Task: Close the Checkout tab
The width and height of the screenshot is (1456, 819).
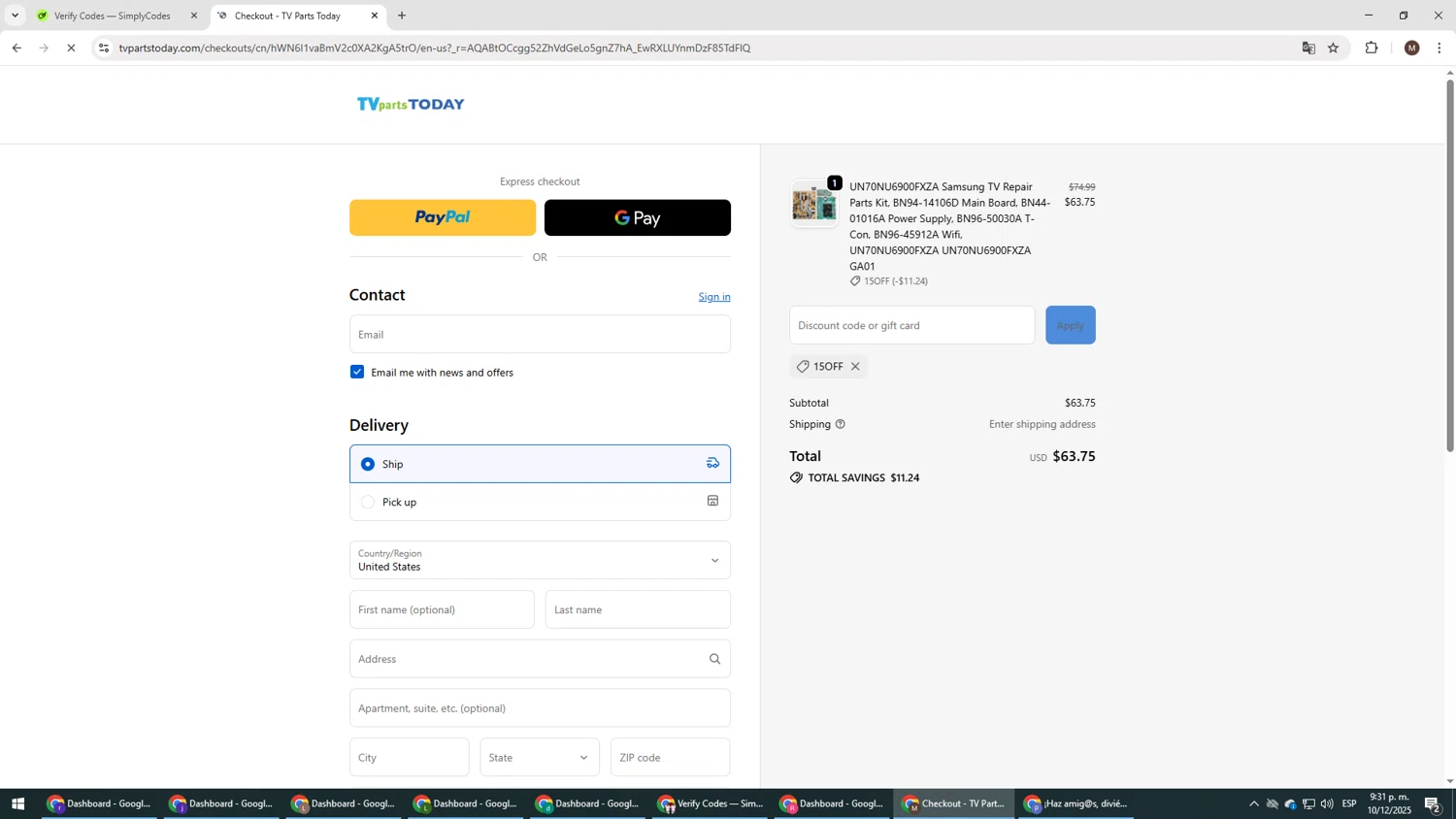Action: pyautogui.click(x=375, y=16)
